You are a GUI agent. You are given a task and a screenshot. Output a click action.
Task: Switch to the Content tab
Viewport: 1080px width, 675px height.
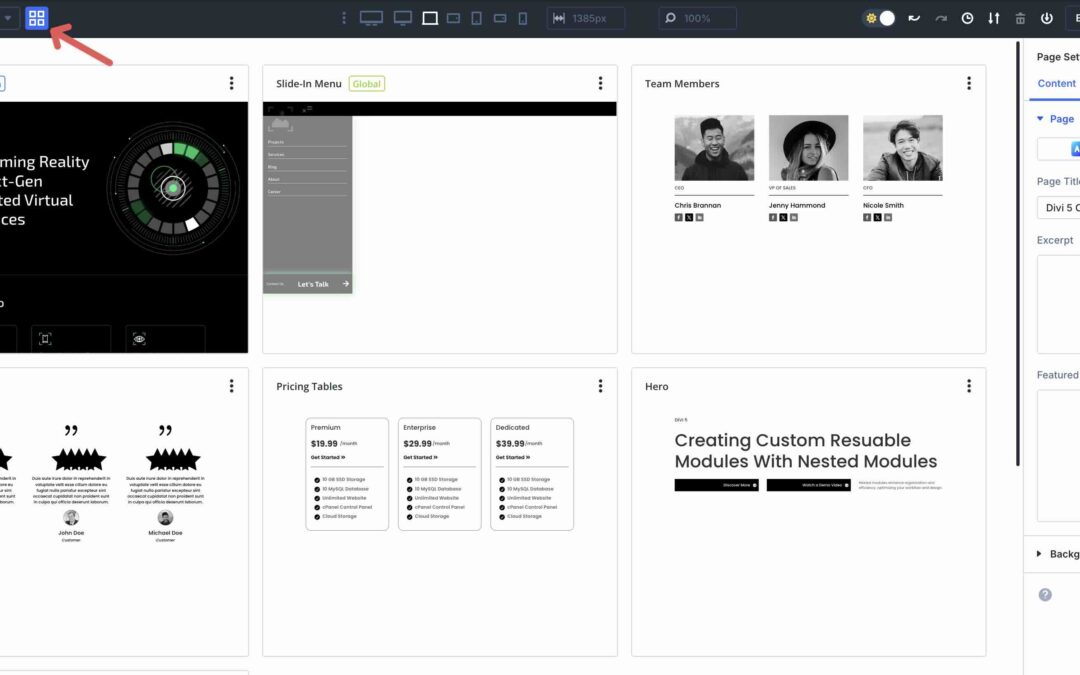pos(1055,83)
